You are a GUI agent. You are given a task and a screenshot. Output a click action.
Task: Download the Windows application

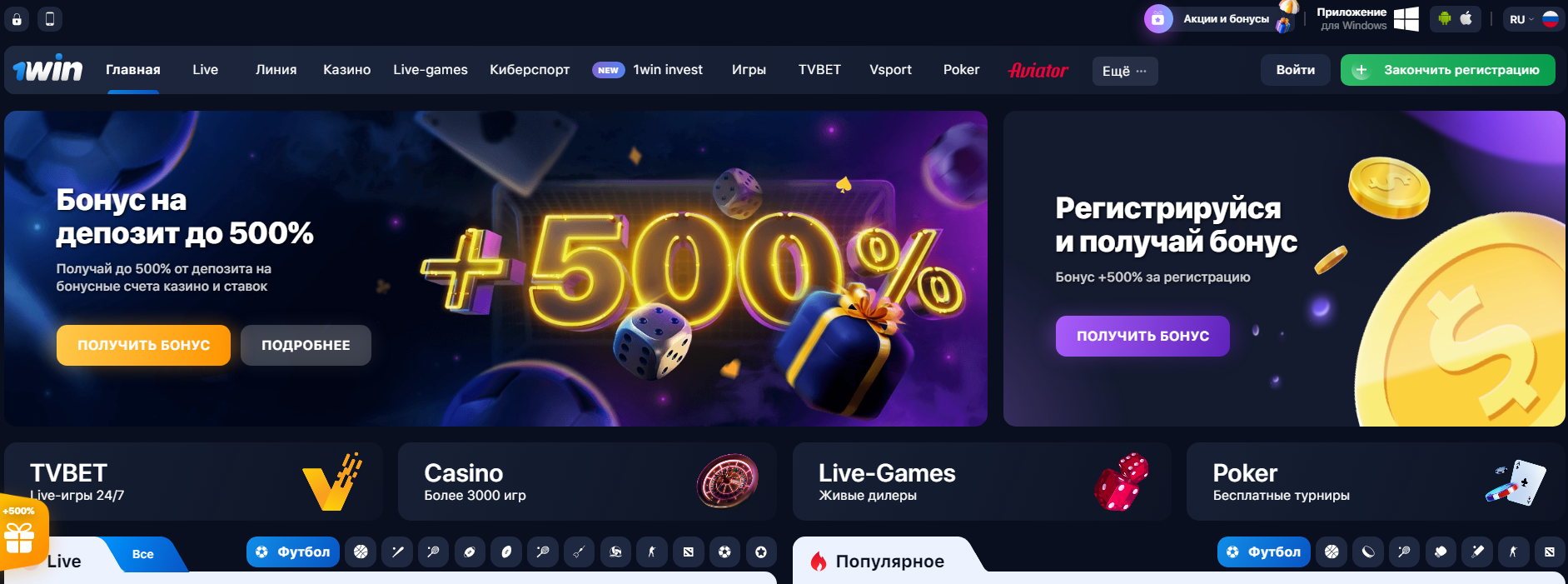1367,18
